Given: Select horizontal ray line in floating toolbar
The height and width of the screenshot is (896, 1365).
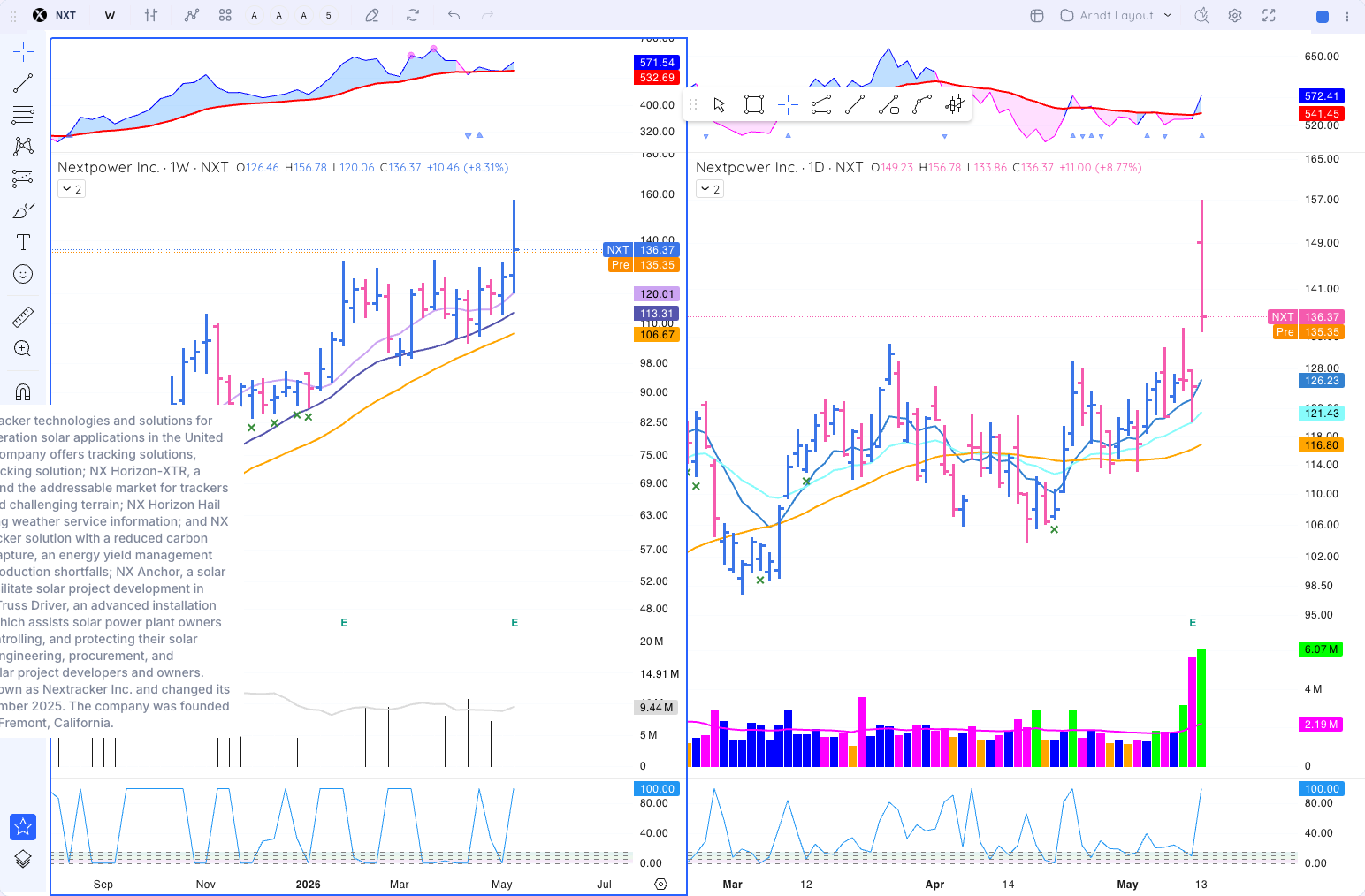Looking at the screenshot, I should pyautogui.click(x=821, y=105).
